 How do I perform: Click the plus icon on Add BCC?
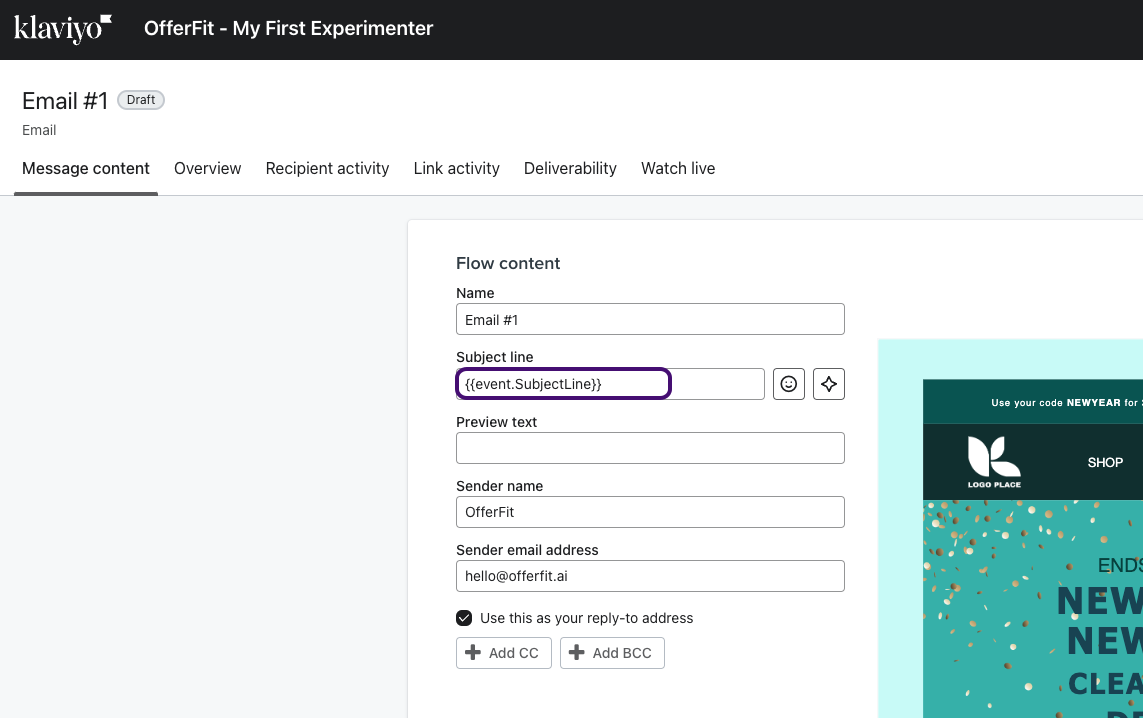tap(577, 652)
